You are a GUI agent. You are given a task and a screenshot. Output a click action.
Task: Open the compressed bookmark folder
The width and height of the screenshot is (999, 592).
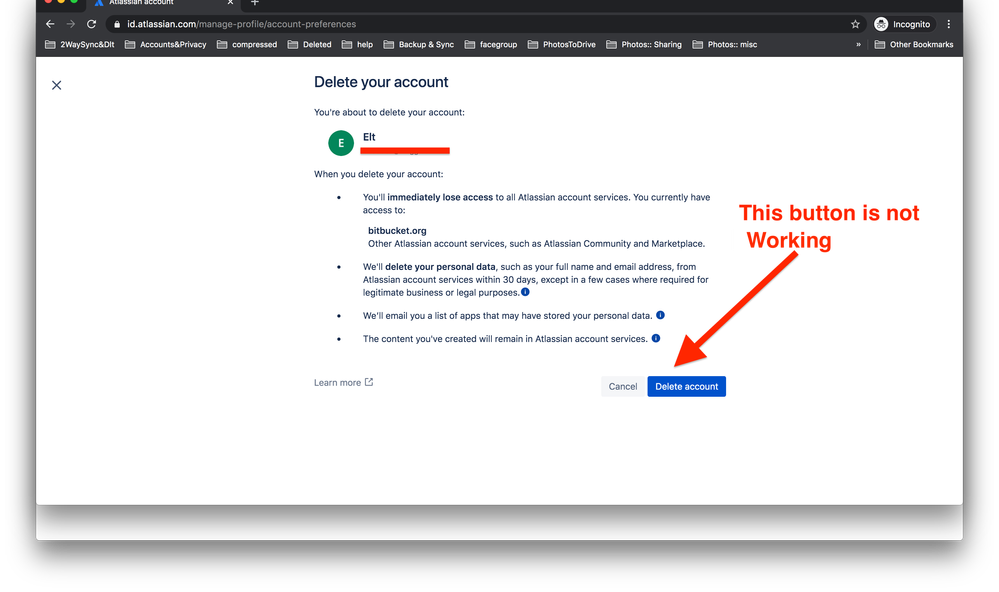point(247,45)
